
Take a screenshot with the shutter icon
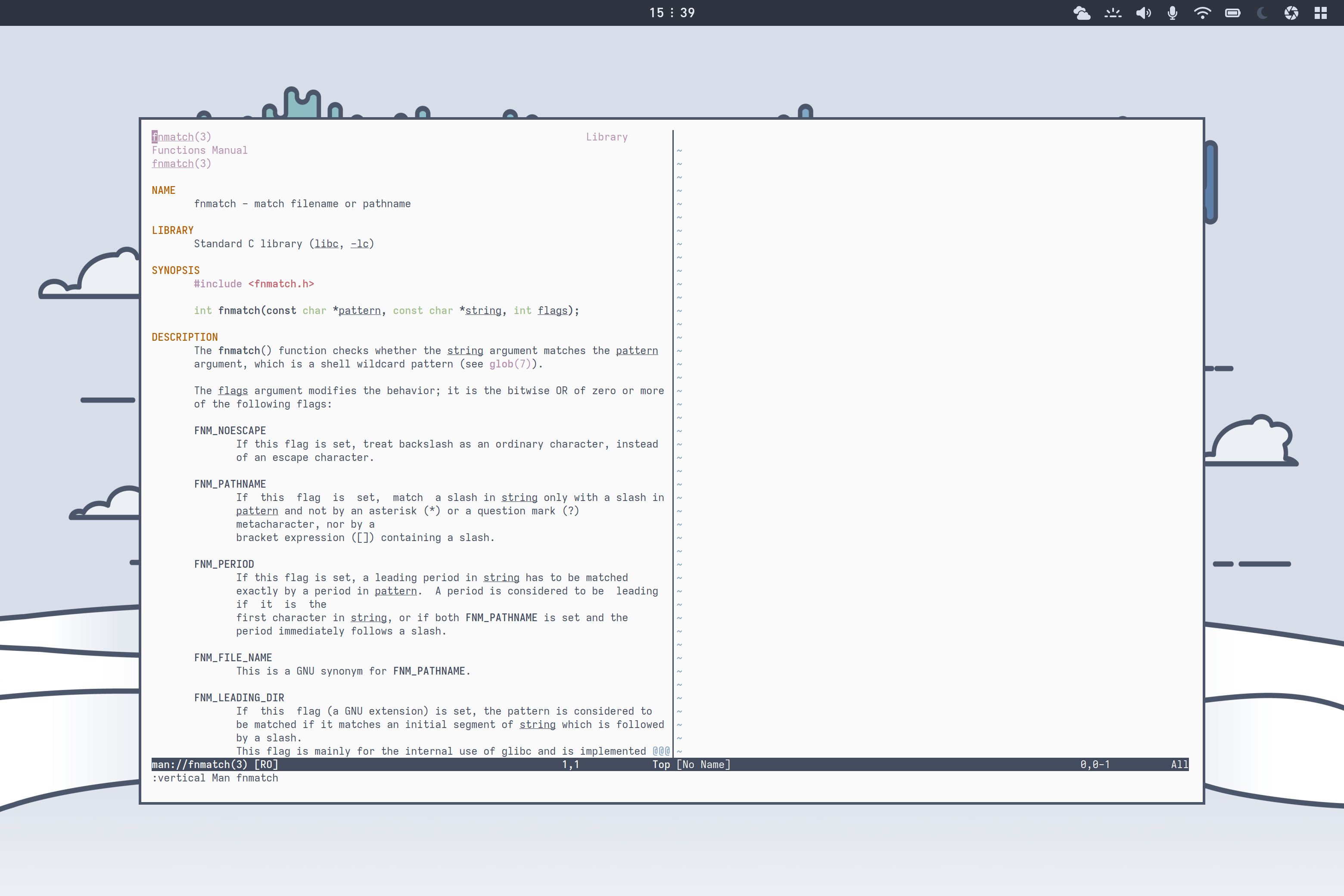[1291, 12]
